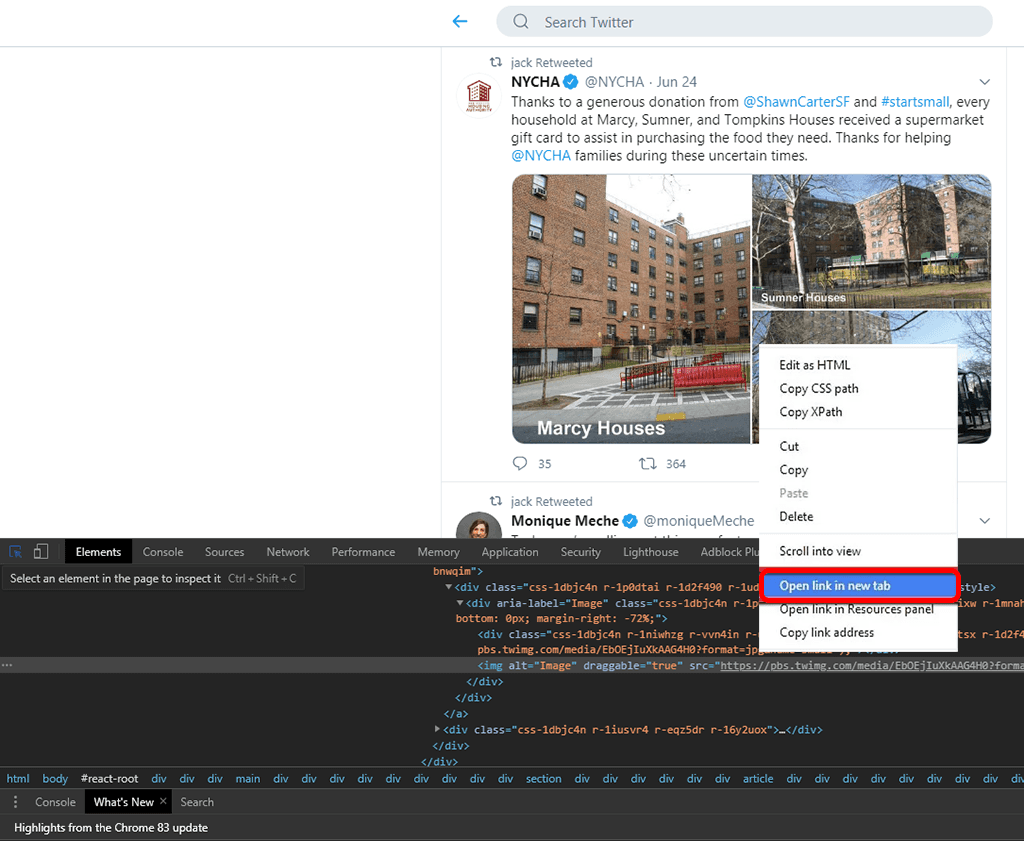Select the closing </a> tag line
This screenshot has height=841, width=1024.
click(x=455, y=714)
